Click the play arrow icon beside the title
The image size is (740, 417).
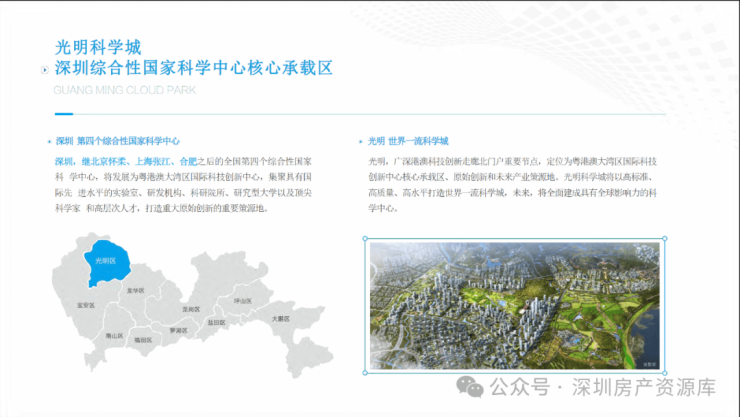click(x=44, y=70)
